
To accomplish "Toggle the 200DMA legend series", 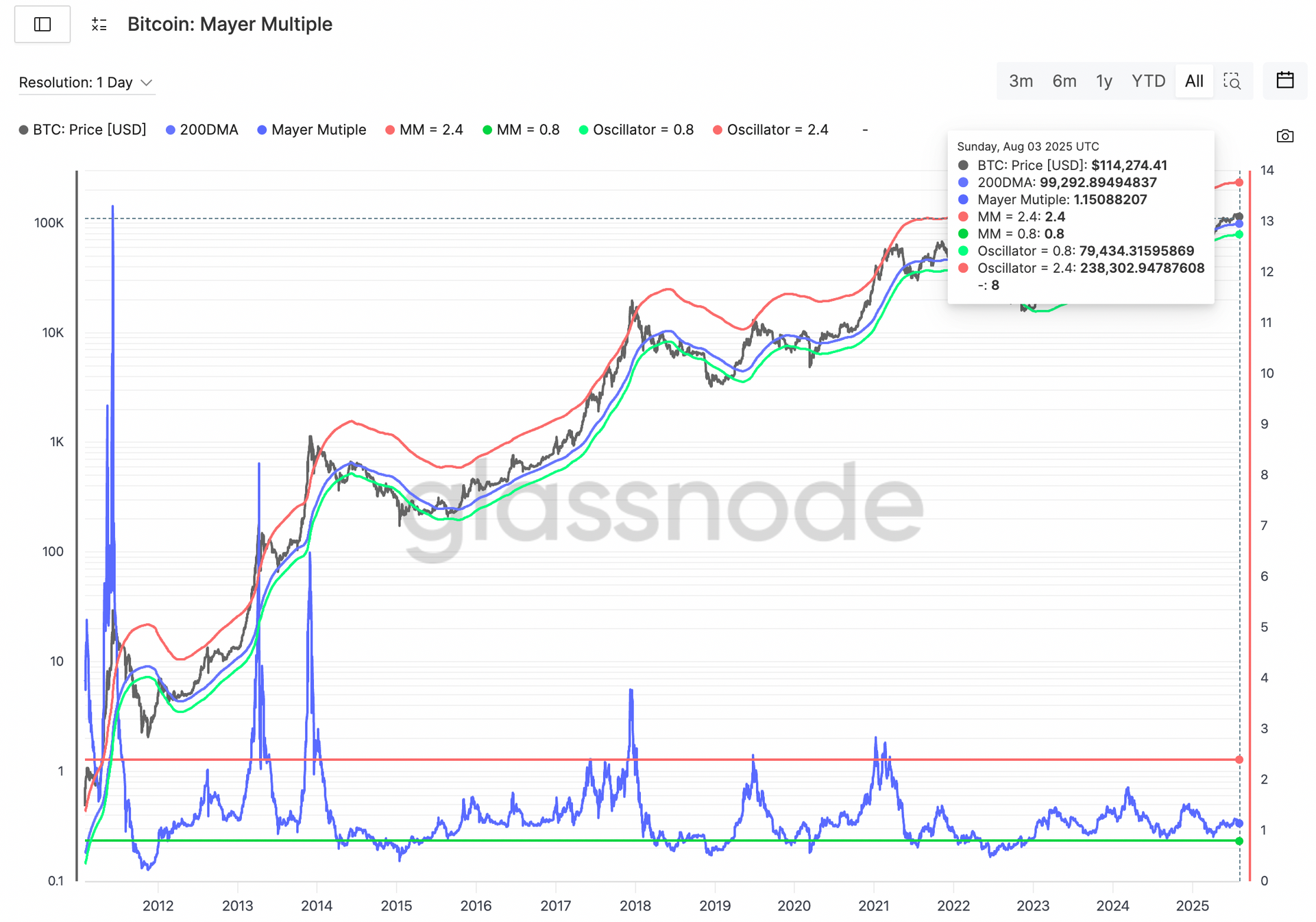I will [x=202, y=130].
